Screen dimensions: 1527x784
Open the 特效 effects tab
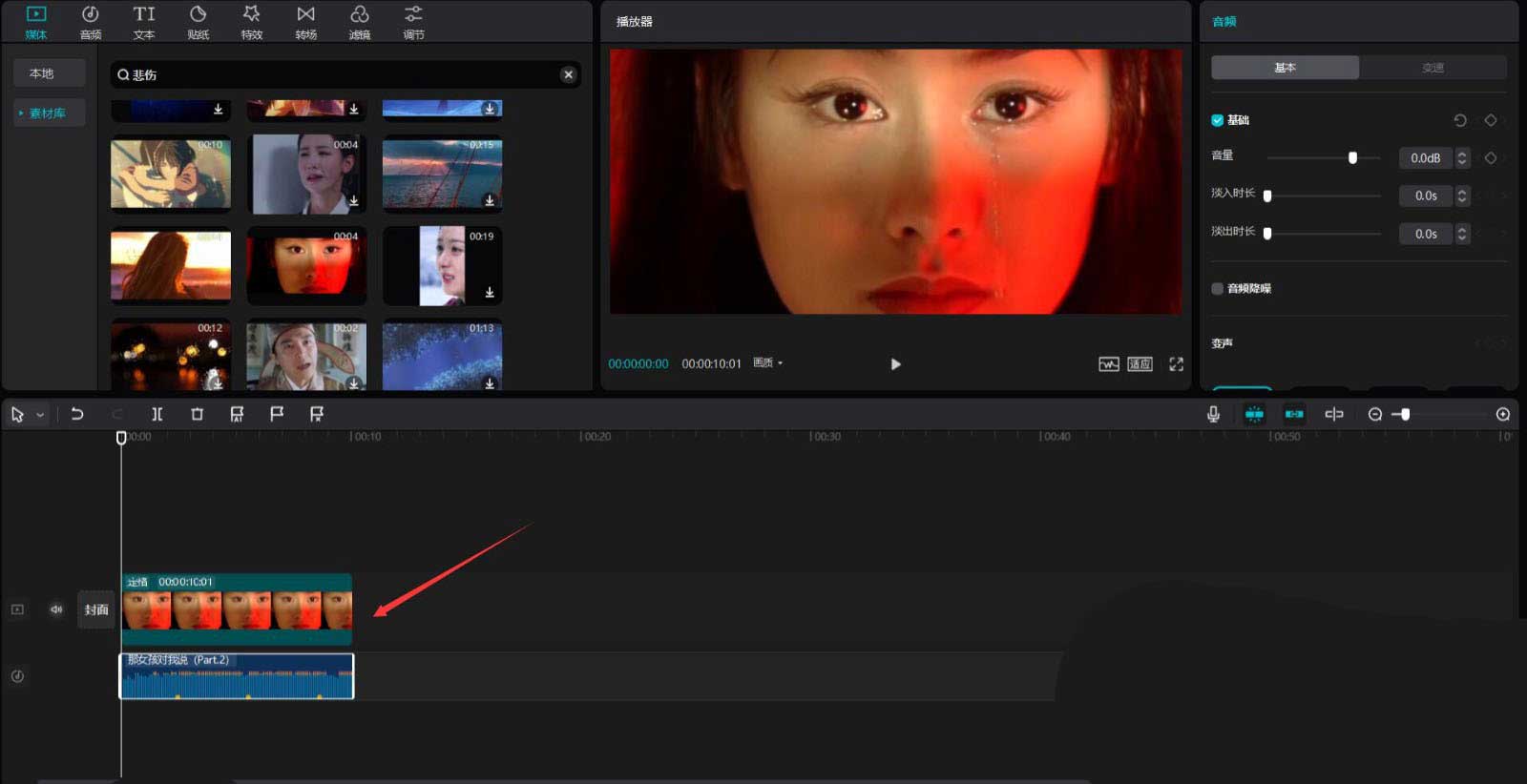point(251,22)
